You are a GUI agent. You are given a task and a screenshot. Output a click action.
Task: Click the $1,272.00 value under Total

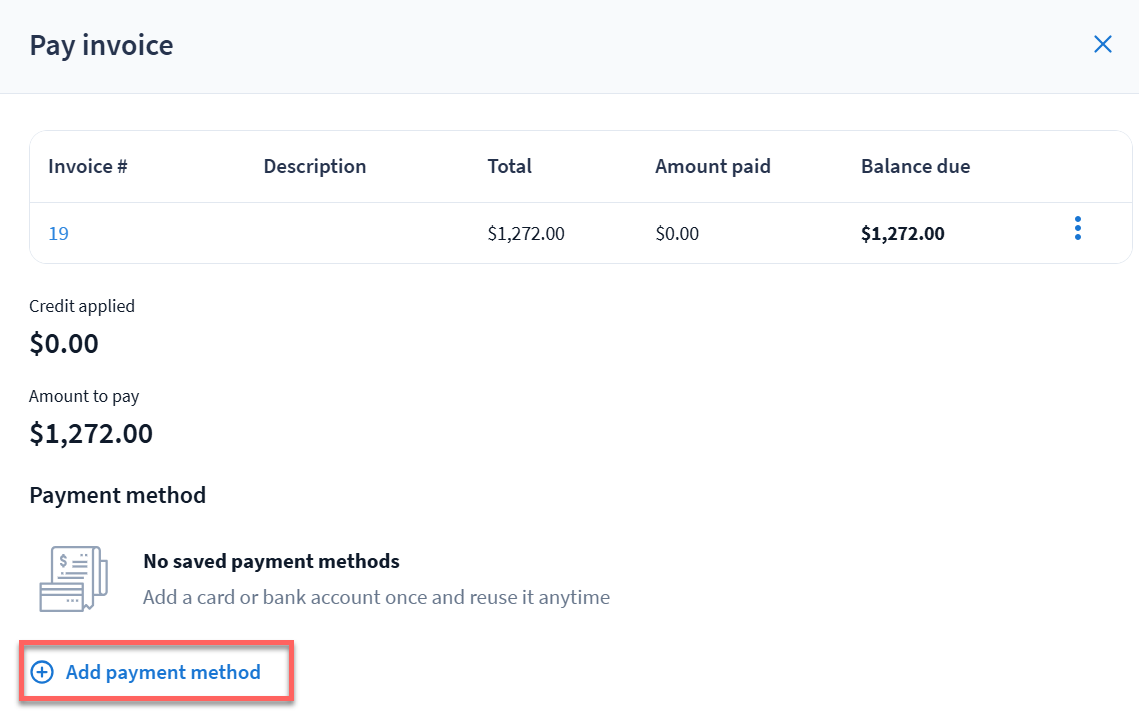click(x=526, y=234)
